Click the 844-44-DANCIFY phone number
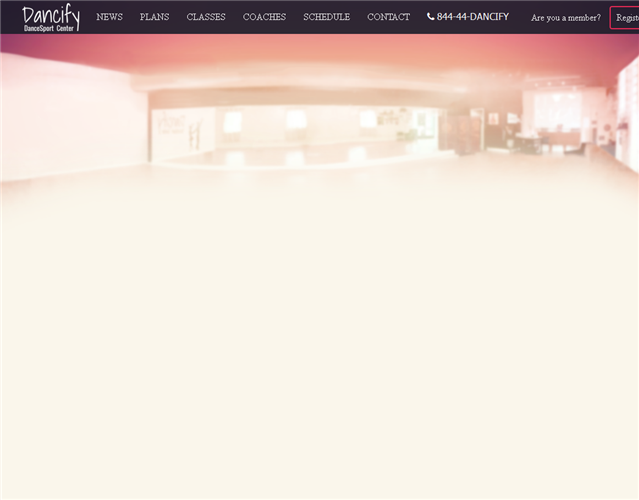Screen dimensions: 639x500 click(472, 17)
